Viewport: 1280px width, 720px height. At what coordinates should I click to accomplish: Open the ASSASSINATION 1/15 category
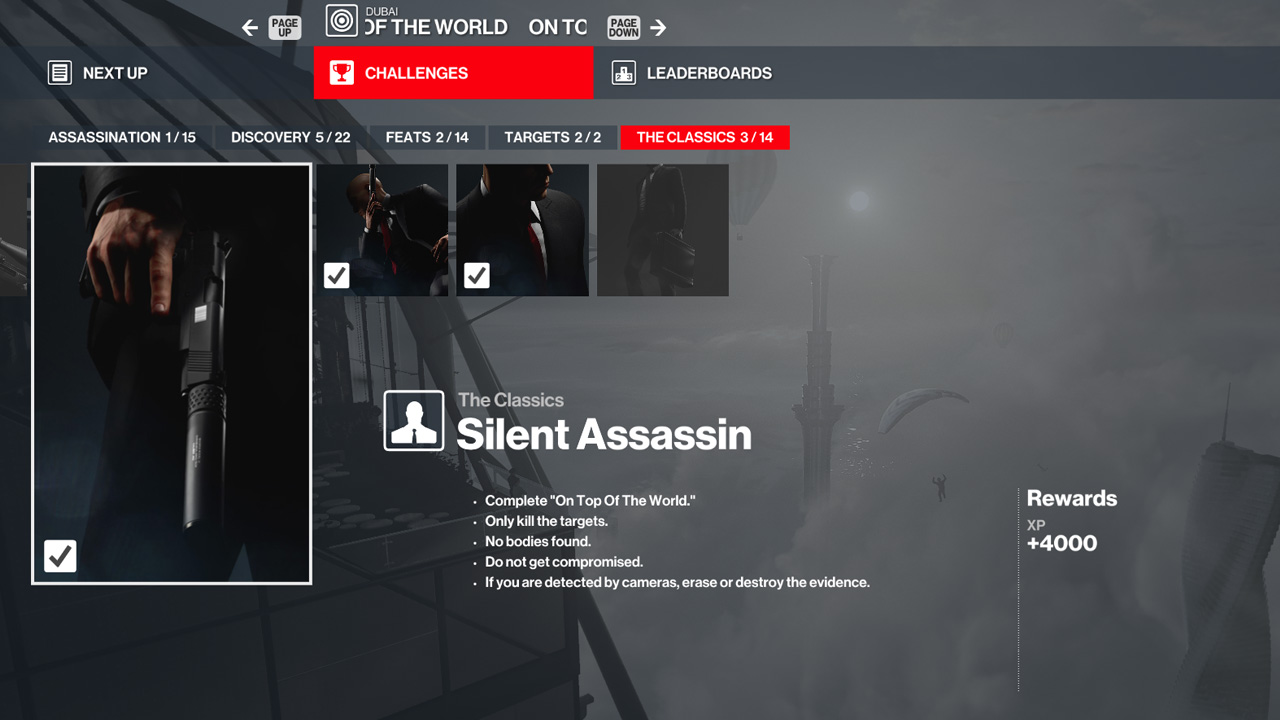point(120,137)
